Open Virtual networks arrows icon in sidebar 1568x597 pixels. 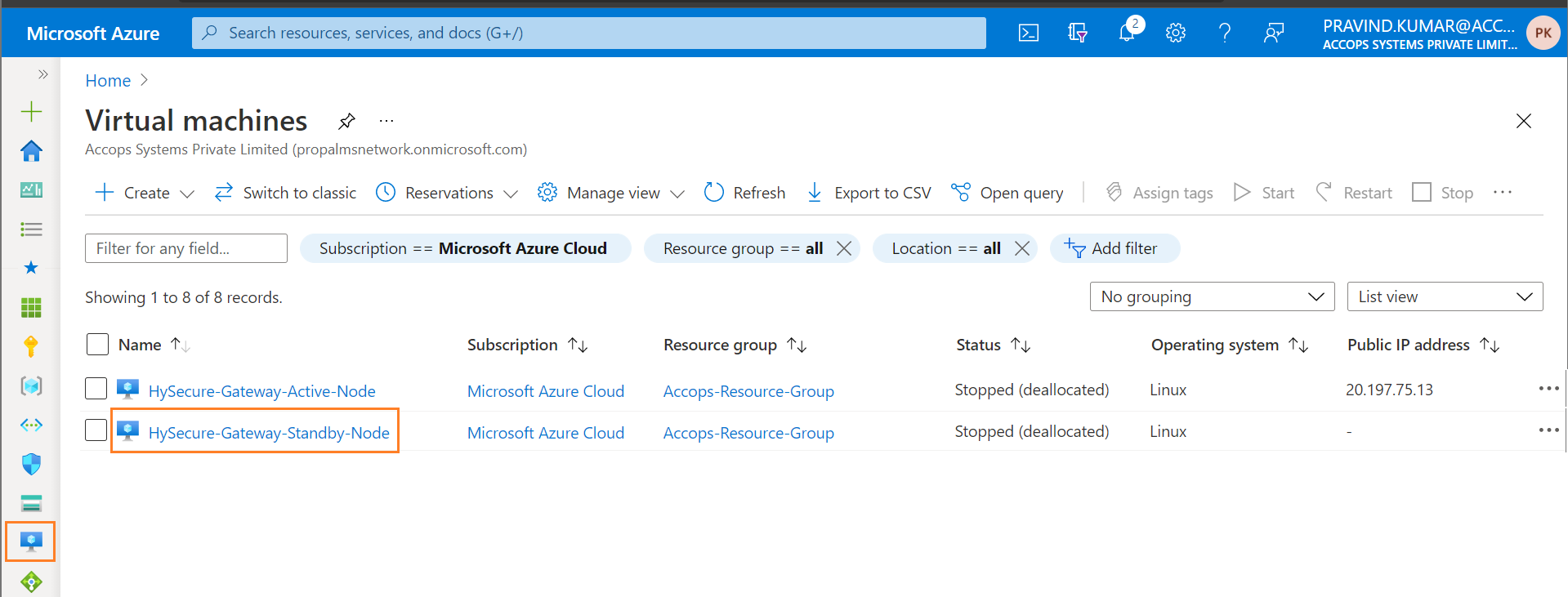tap(31, 425)
